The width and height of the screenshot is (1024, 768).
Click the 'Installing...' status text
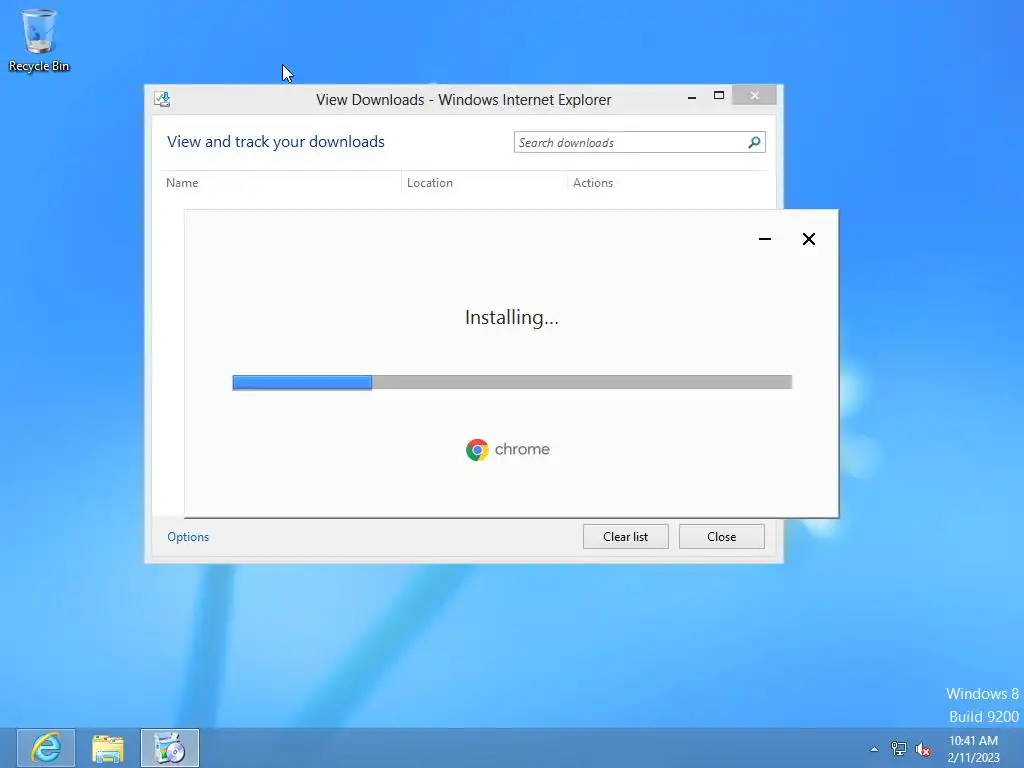[512, 317]
